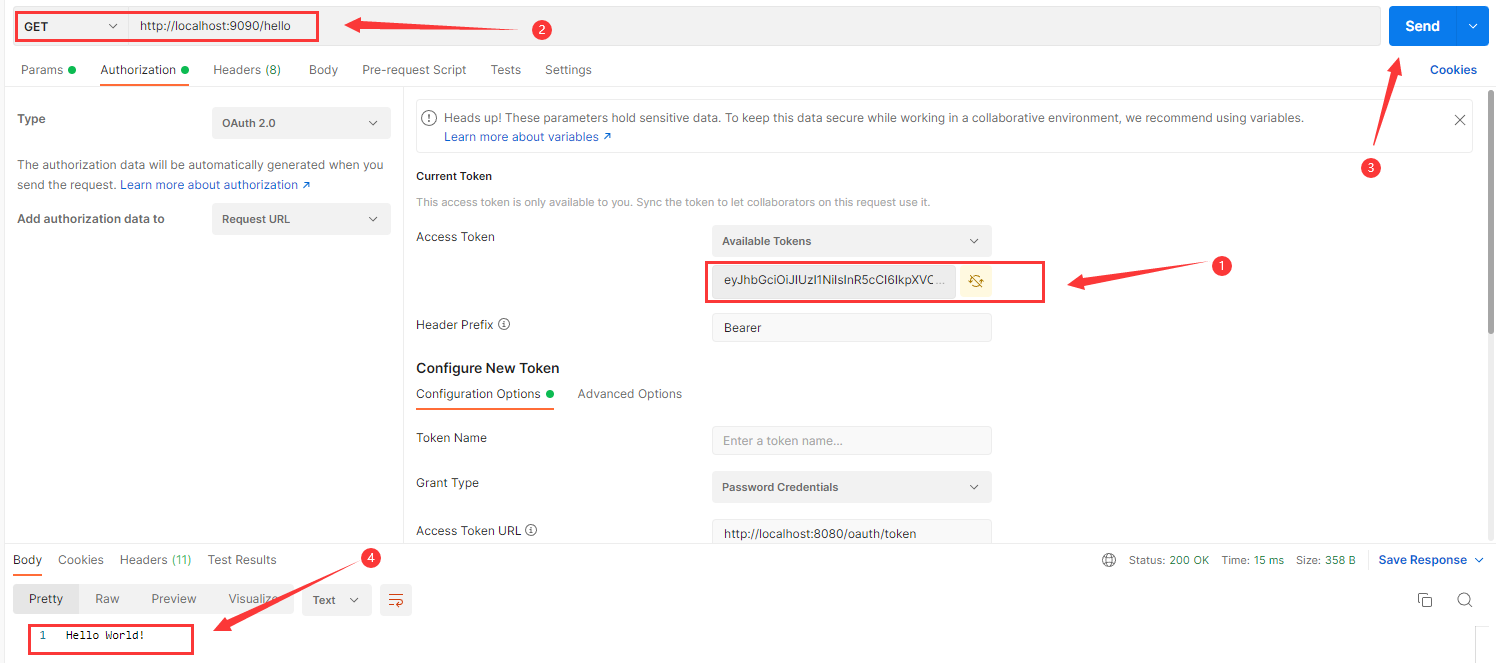Open the Tests tab

[505, 70]
